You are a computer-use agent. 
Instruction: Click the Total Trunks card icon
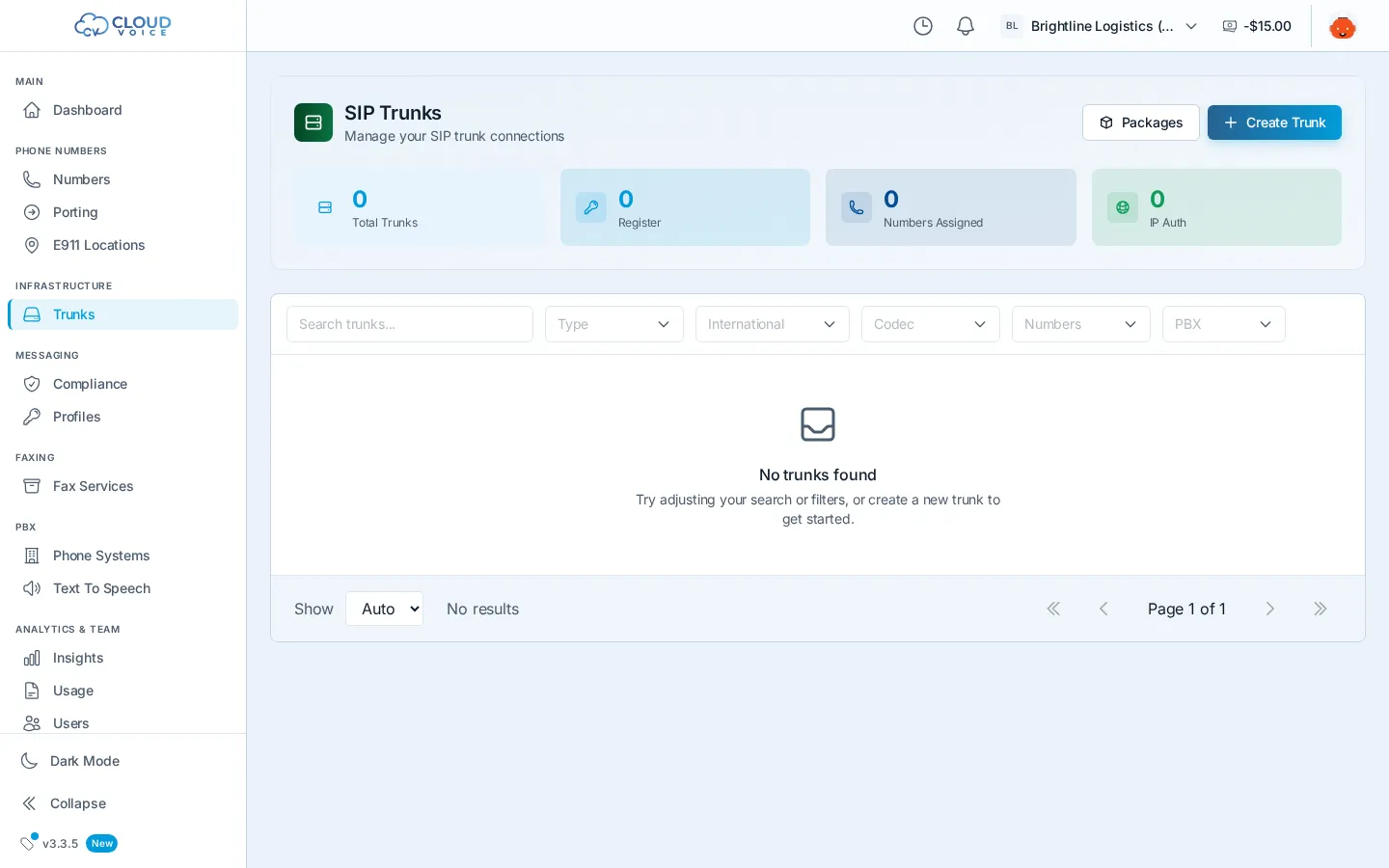(325, 207)
